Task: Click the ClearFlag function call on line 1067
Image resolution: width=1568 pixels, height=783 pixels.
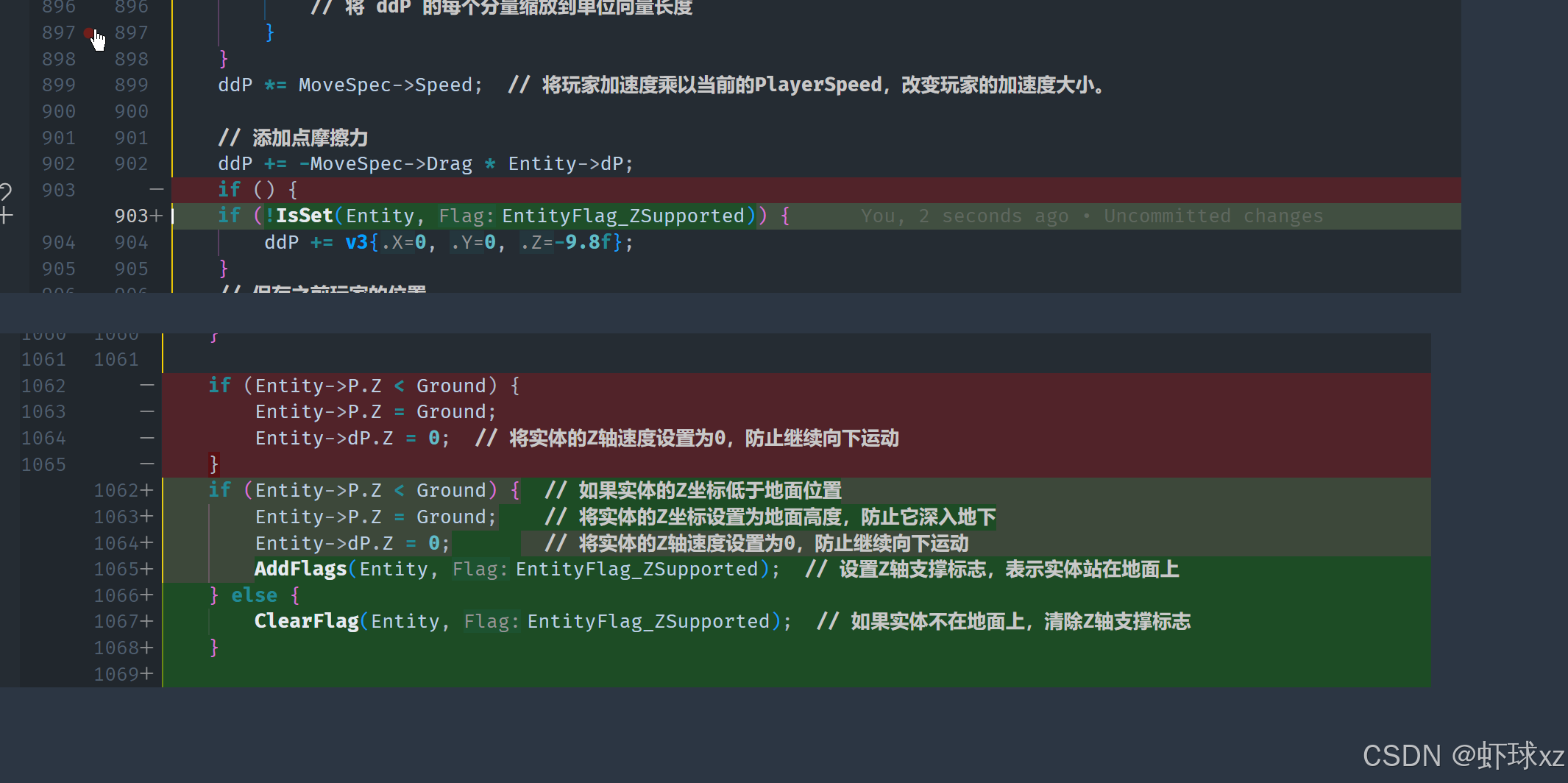Action: [306, 621]
